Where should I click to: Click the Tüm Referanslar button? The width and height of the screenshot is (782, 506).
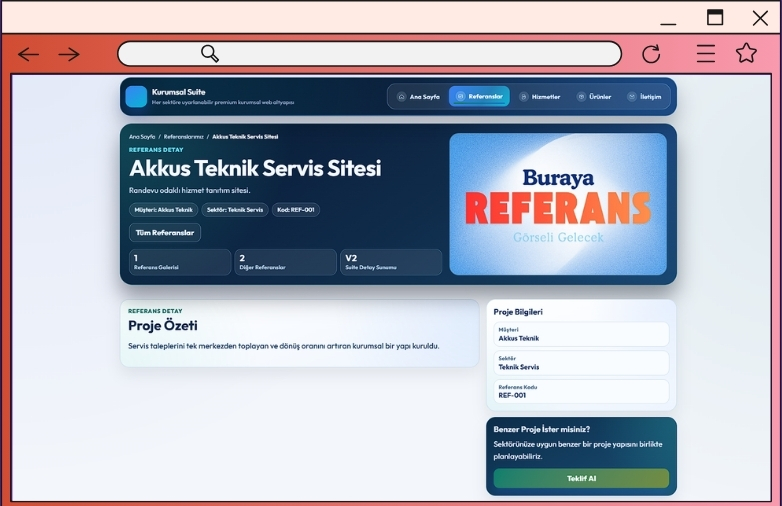[165, 233]
